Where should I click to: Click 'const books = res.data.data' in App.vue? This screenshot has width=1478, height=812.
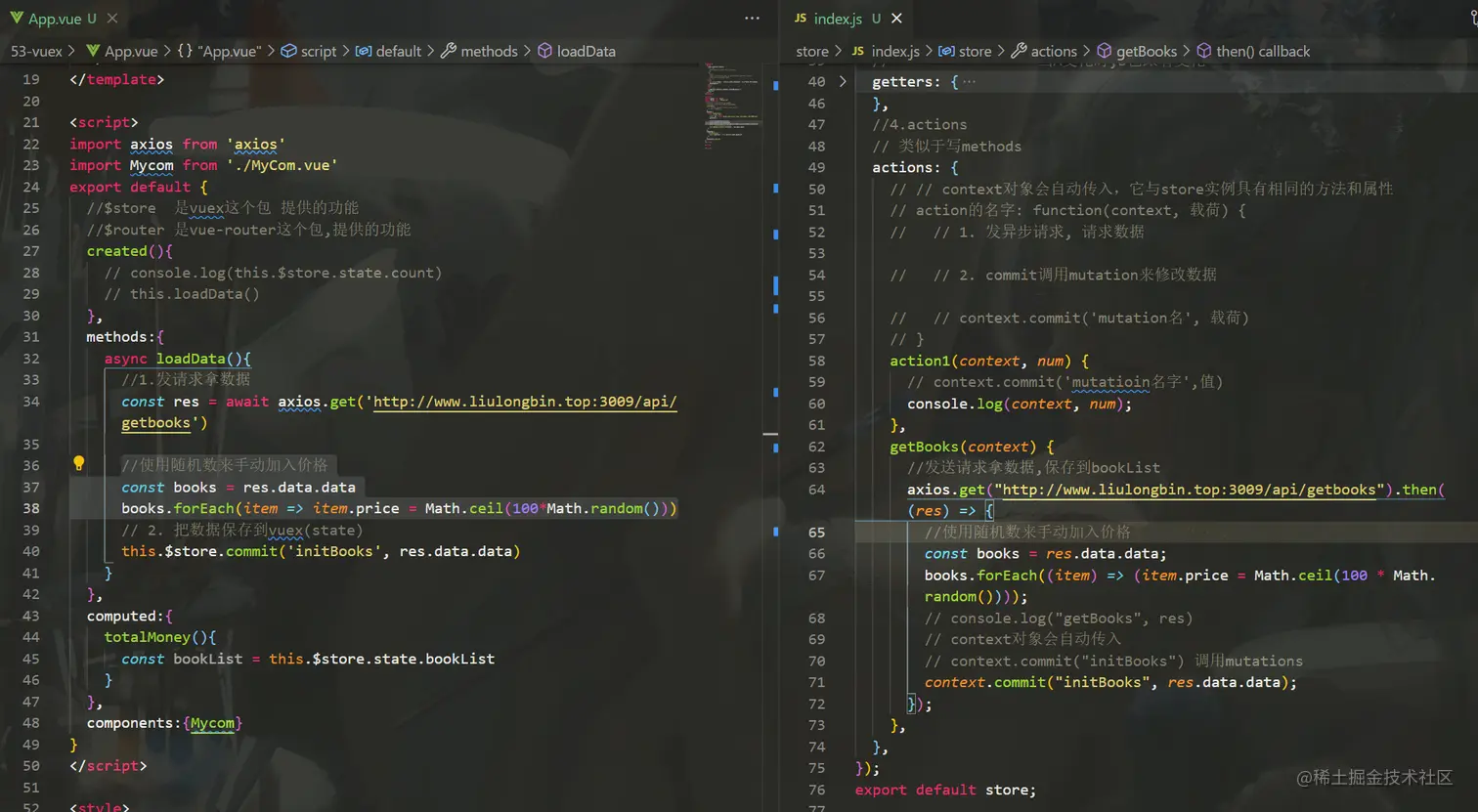[x=239, y=487]
